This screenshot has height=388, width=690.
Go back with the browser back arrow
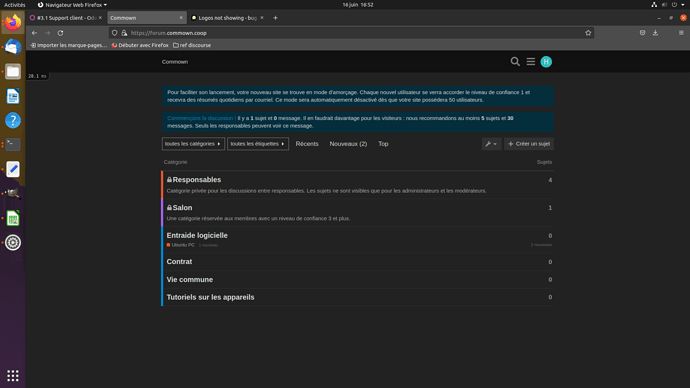pyautogui.click(x=34, y=33)
